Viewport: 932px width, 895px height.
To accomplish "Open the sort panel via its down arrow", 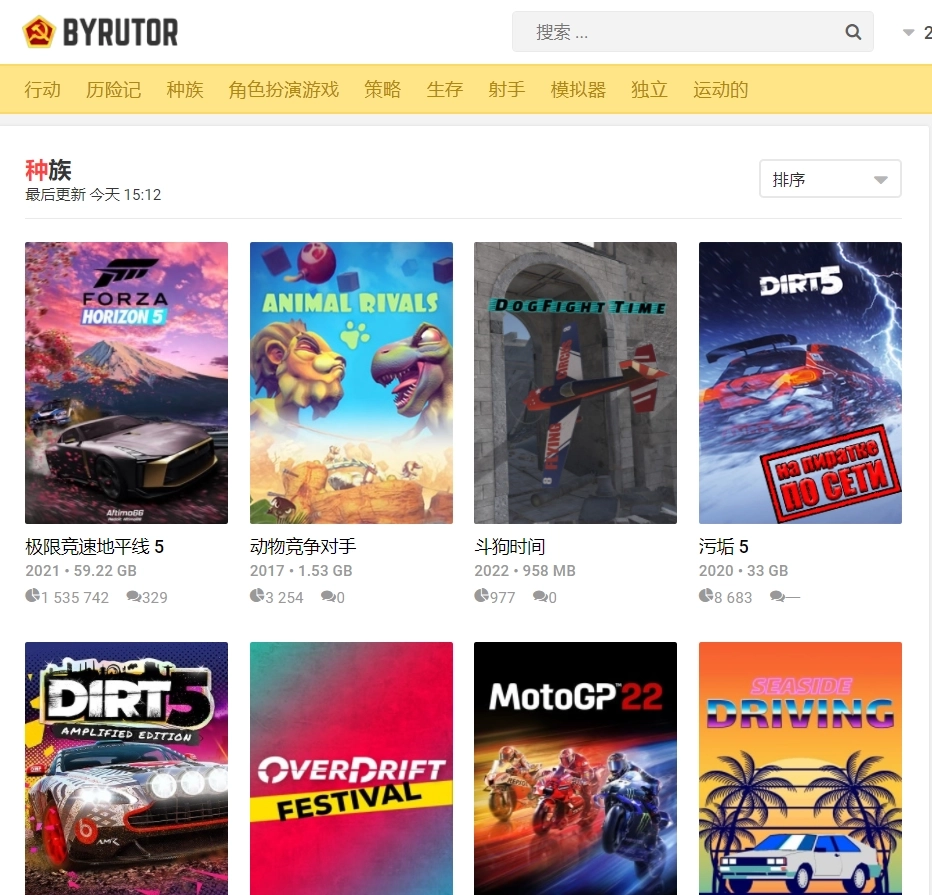I will tap(879, 178).
